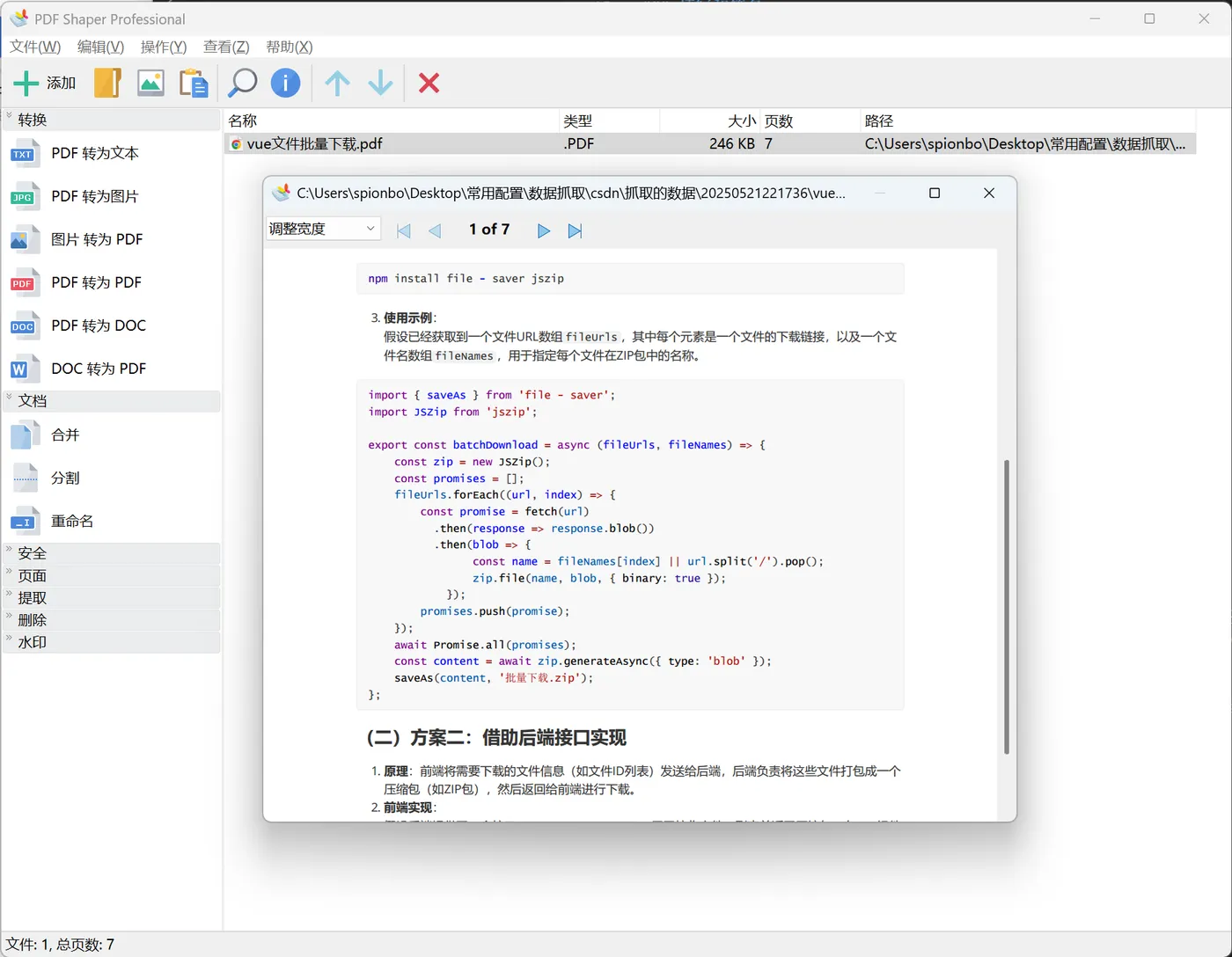Close the PDF preview window
This screenshot has width=1232, height=957.
[989, 193]
